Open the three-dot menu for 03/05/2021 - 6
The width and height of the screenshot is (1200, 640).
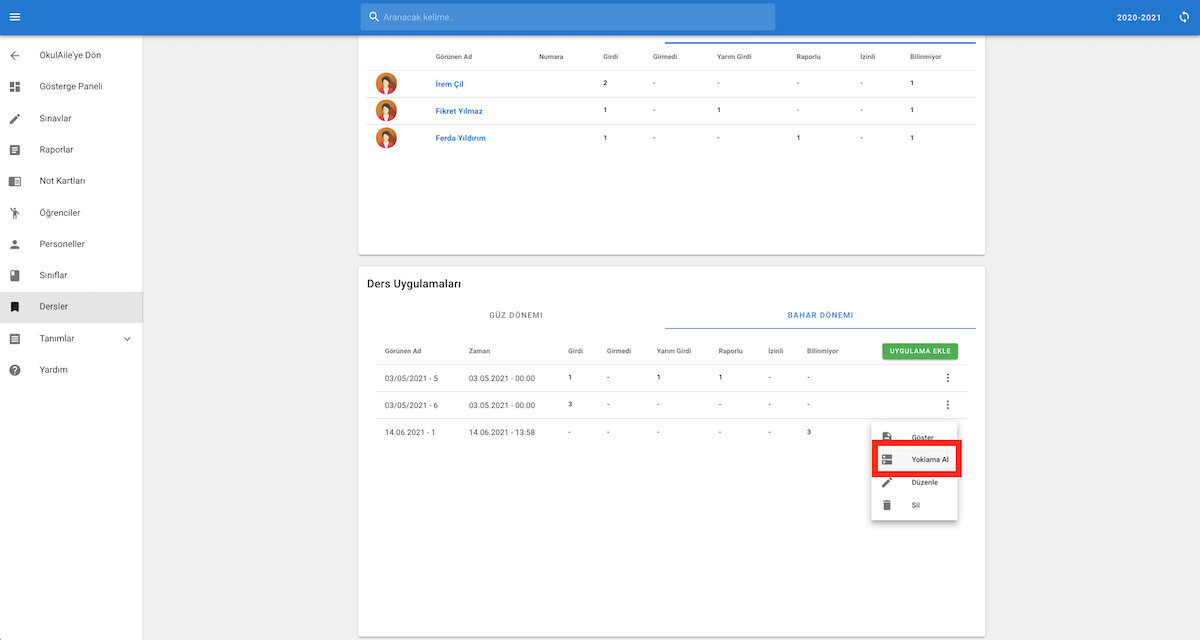[947, 405]
